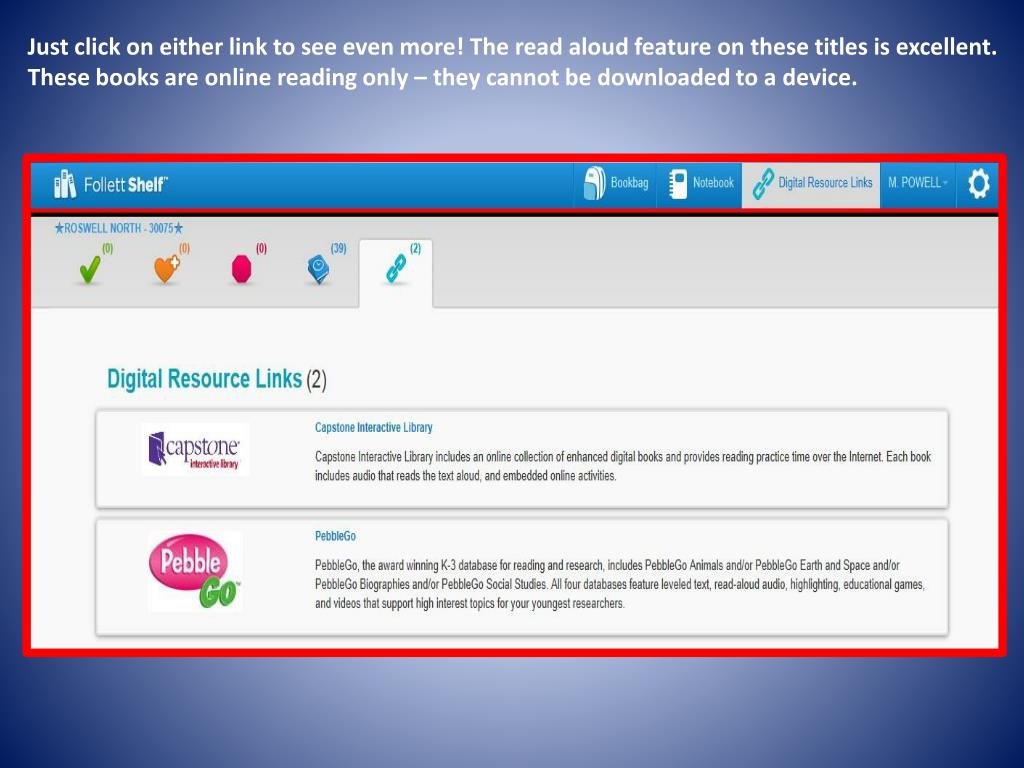Click the (0) count above pink octagon
This screenshot has height=768, width=1024.
tap(261, 248)
